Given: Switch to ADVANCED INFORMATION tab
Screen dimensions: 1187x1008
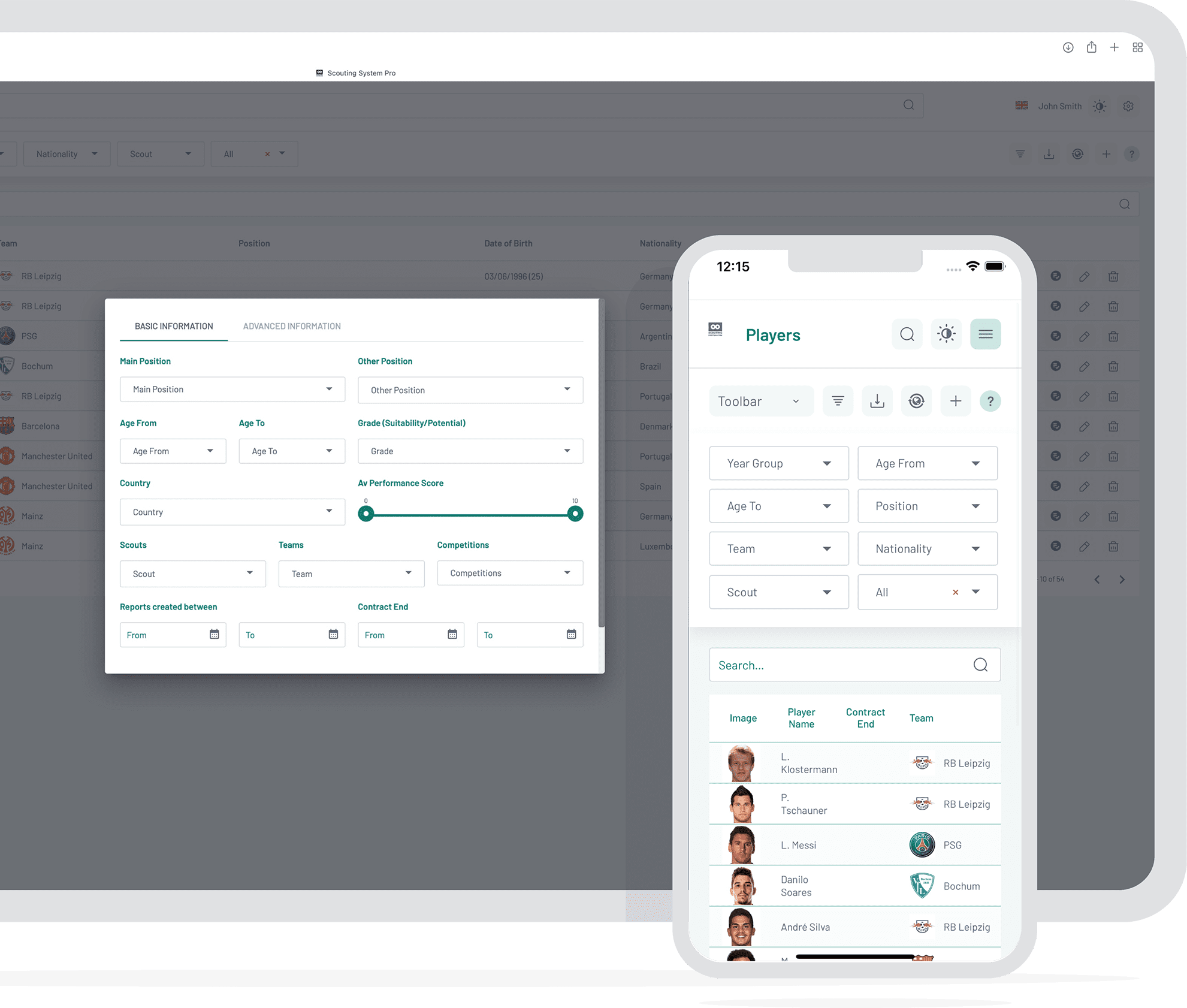Looking at the screenshot, I should point(292,325).
